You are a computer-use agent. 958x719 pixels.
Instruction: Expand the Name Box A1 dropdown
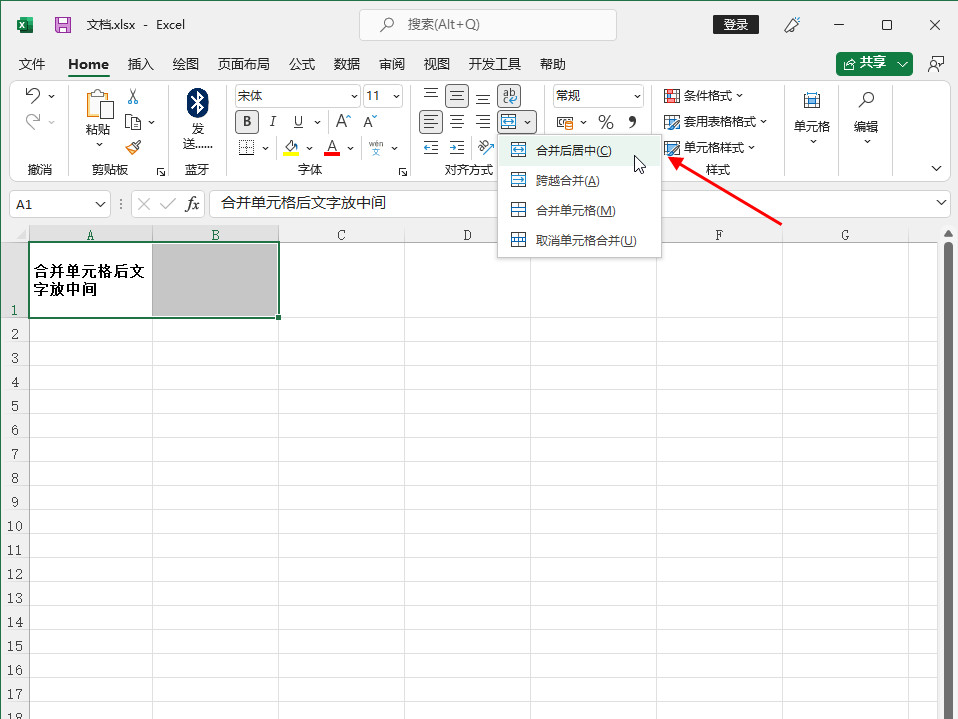pyautogui.click(x=100, y=204)
